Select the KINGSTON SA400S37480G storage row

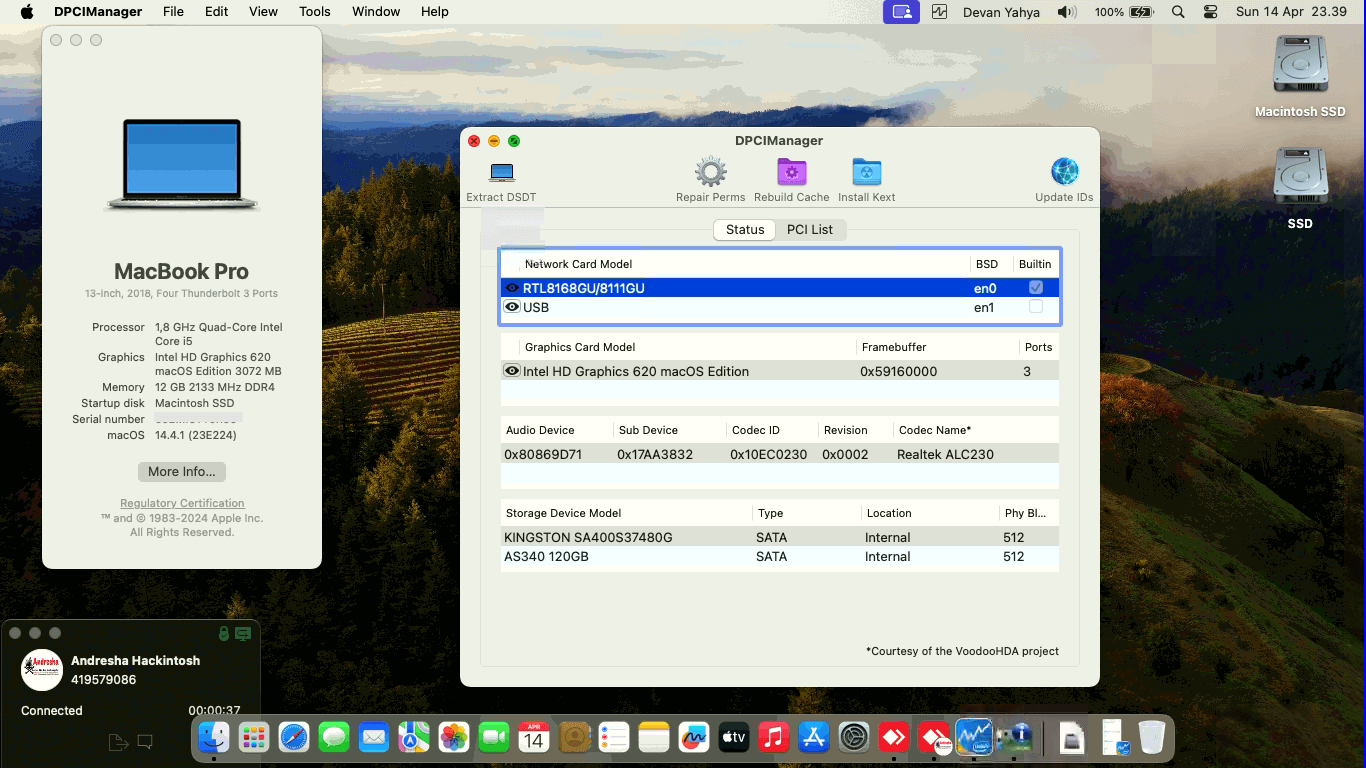point(779,537)
